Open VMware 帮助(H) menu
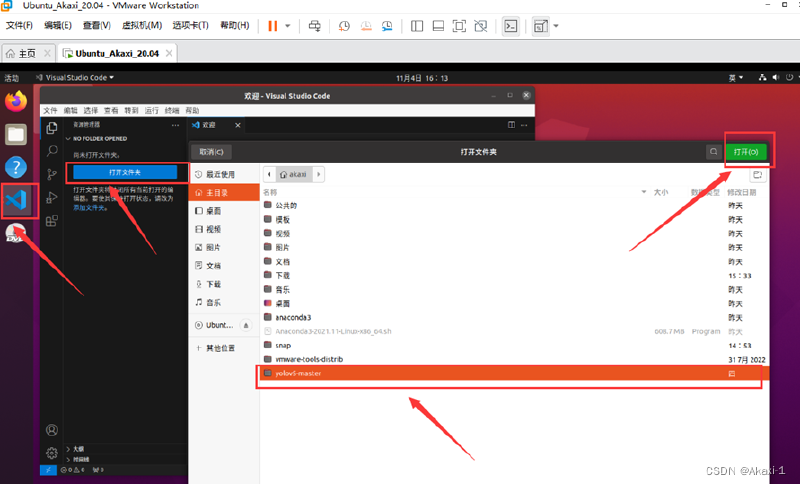This screenshot has width=800, height=484. coord(235,26)
